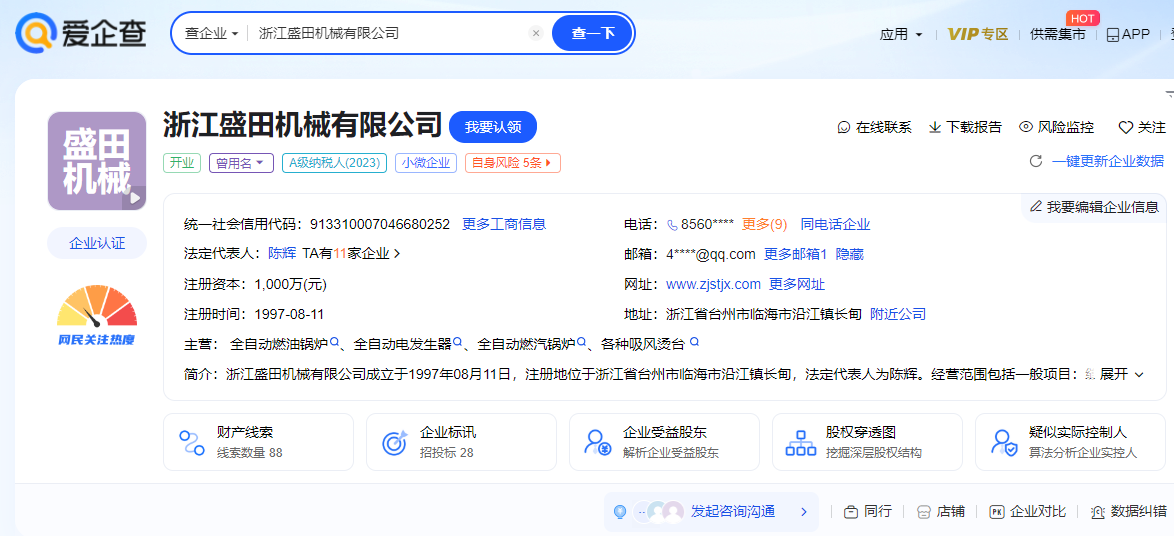Viewport: 1174px width, 536px height.
Task: Open the APP download link
Action: (x=1128, y=34)
